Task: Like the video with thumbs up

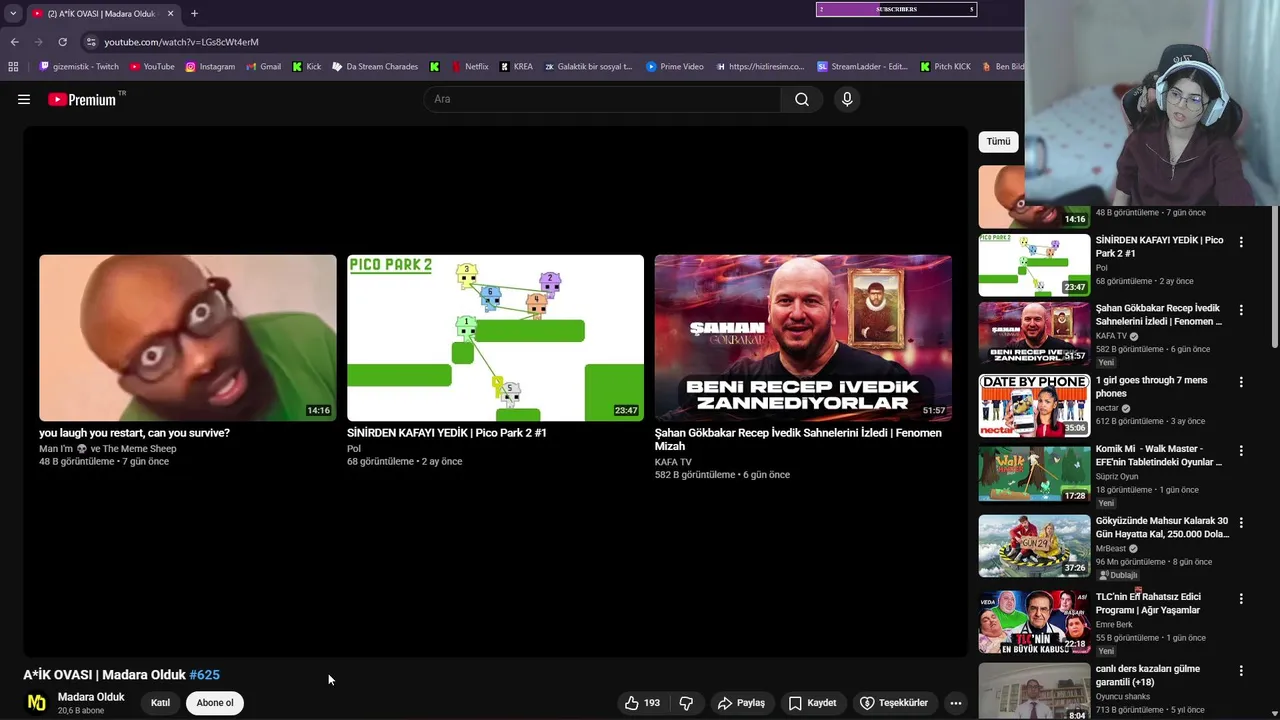Action: (x=642, y=703)
